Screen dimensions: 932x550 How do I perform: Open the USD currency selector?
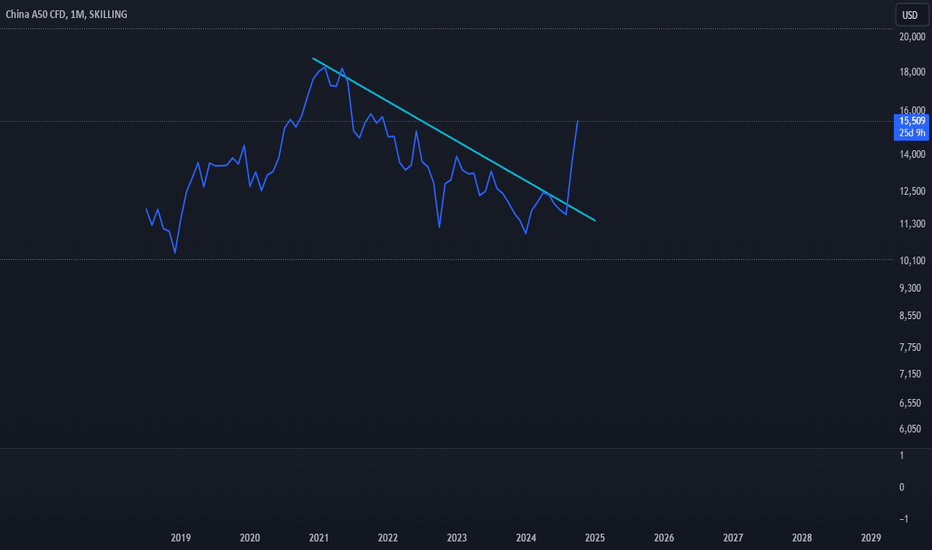pos(911,15)
